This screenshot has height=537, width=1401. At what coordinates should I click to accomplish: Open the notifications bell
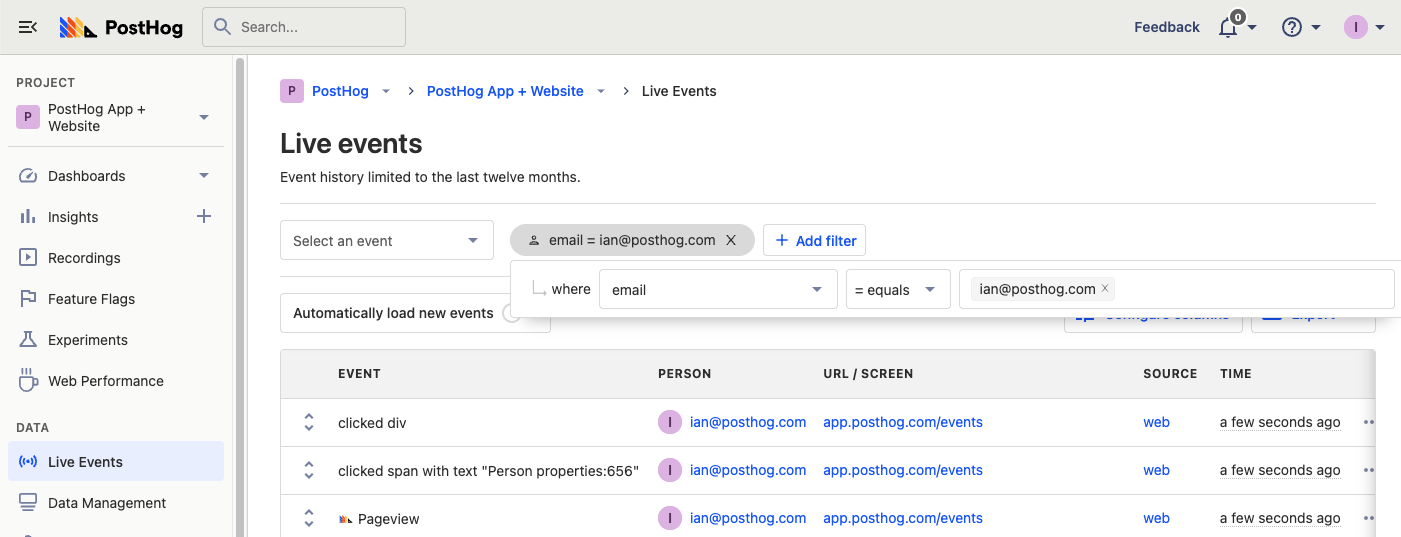[1229, 27]
